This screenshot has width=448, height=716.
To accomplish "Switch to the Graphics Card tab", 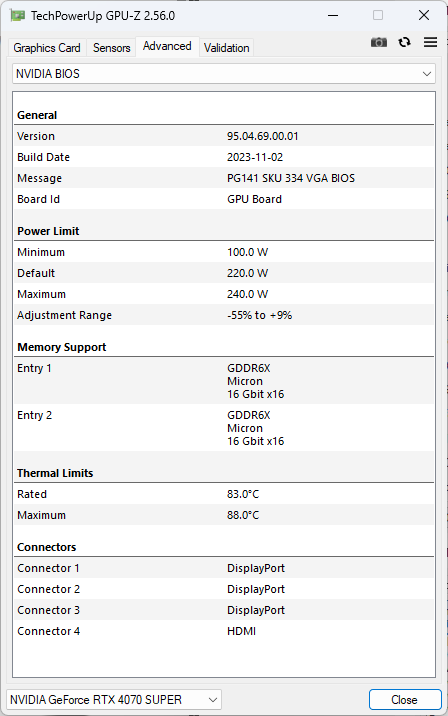I will click(x=47, y=47).
